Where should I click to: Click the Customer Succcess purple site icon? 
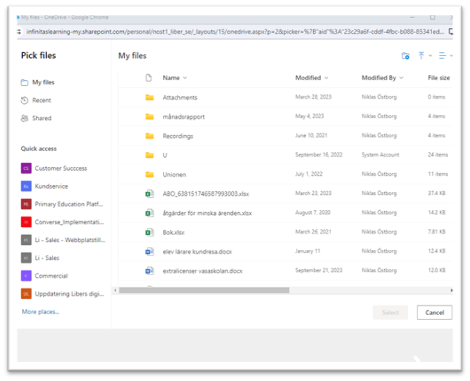pos(26,168)
